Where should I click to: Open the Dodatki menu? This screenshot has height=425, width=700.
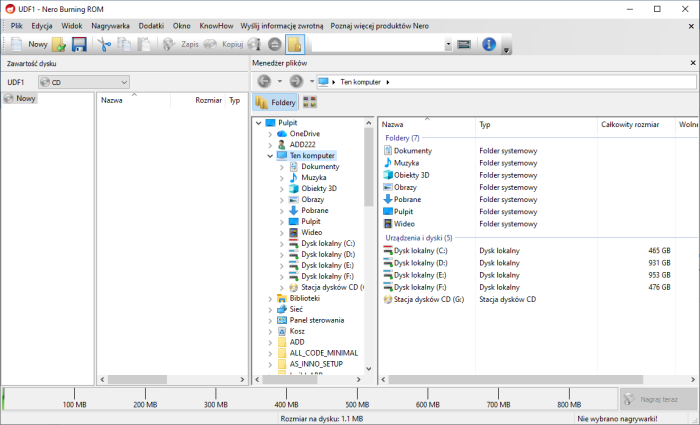tap(151, 26)
